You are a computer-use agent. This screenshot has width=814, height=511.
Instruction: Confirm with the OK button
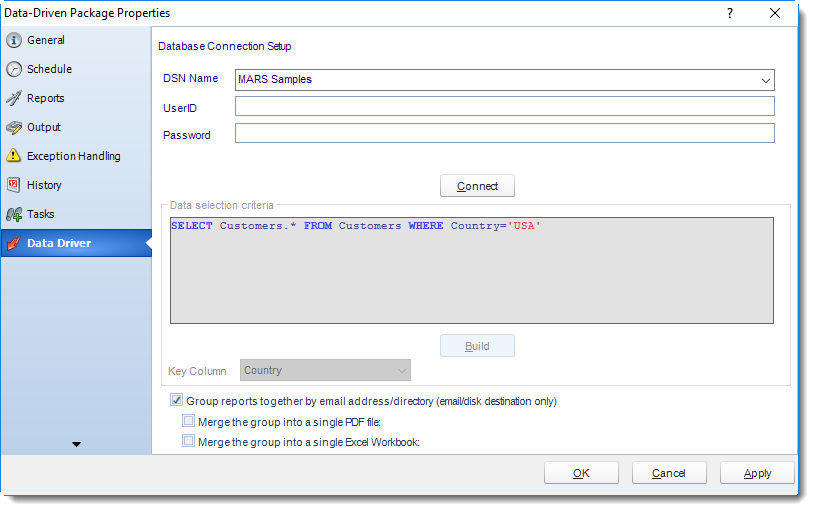[x=581, y=473]
